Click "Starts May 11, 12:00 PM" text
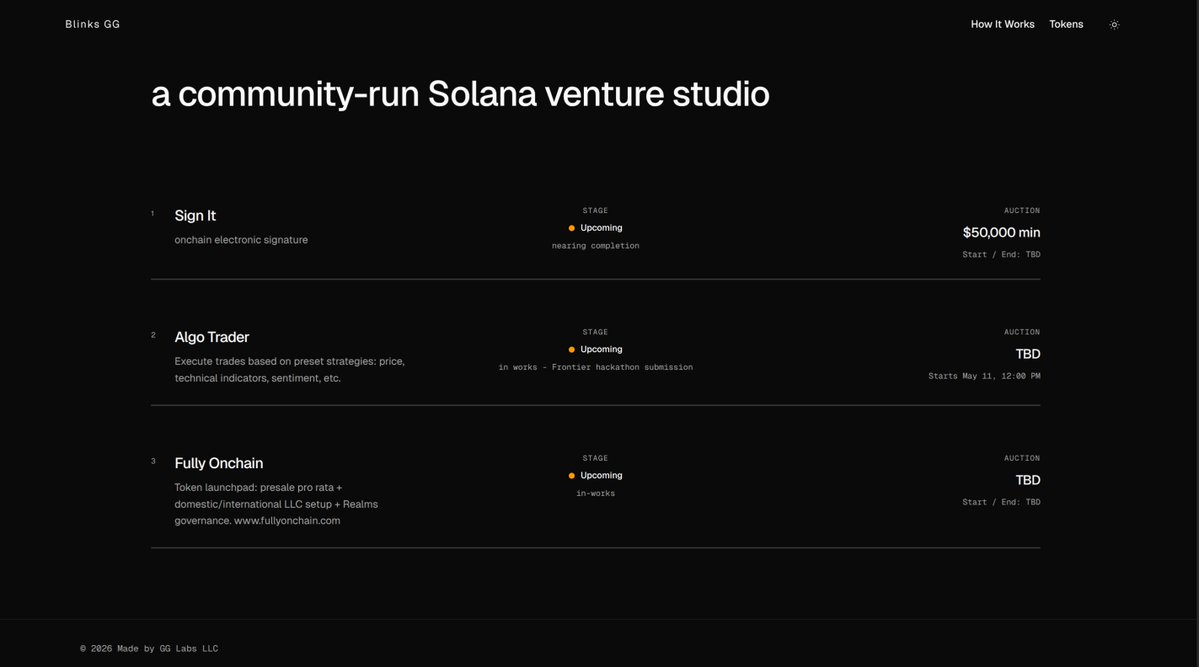This screenshot has height=667, width=1199. [984, 376]
